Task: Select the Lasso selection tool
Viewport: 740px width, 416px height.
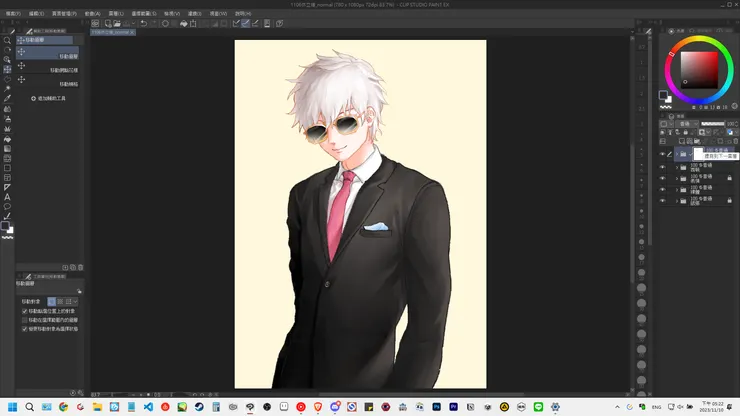Action: click(x=7, y=79)
